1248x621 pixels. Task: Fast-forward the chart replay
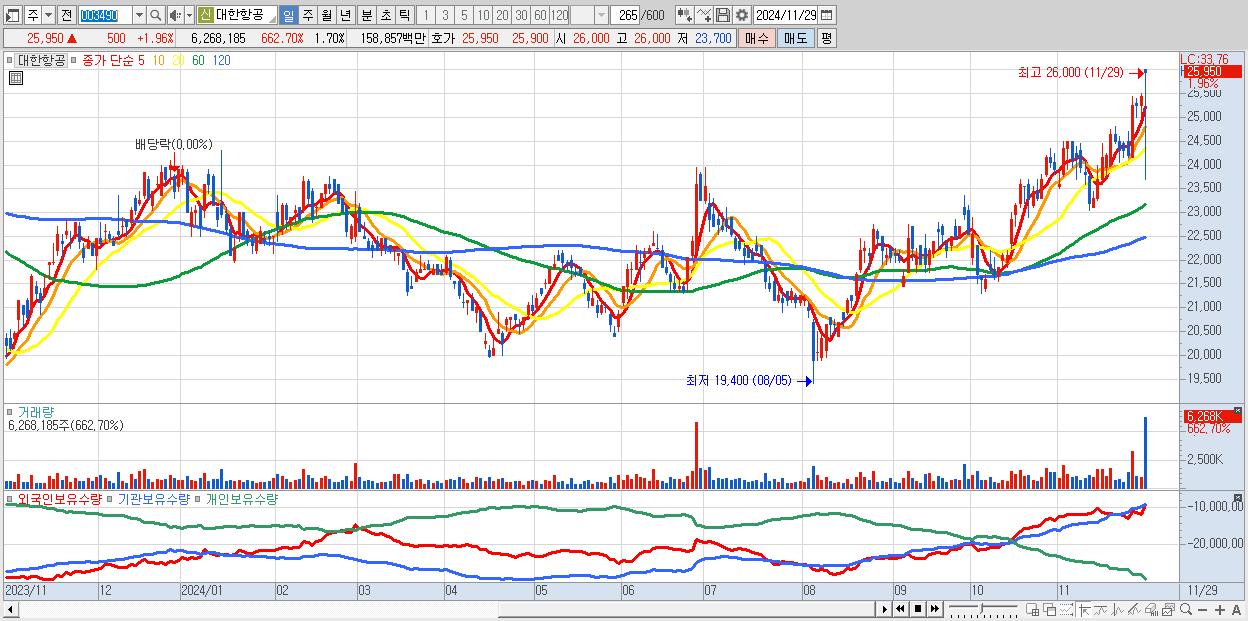pos(934,609)
